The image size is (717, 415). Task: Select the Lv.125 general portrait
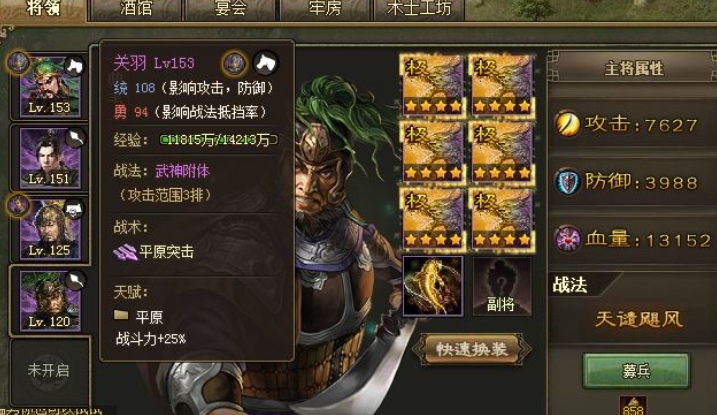pyautogui.click(x=49, y=229)
